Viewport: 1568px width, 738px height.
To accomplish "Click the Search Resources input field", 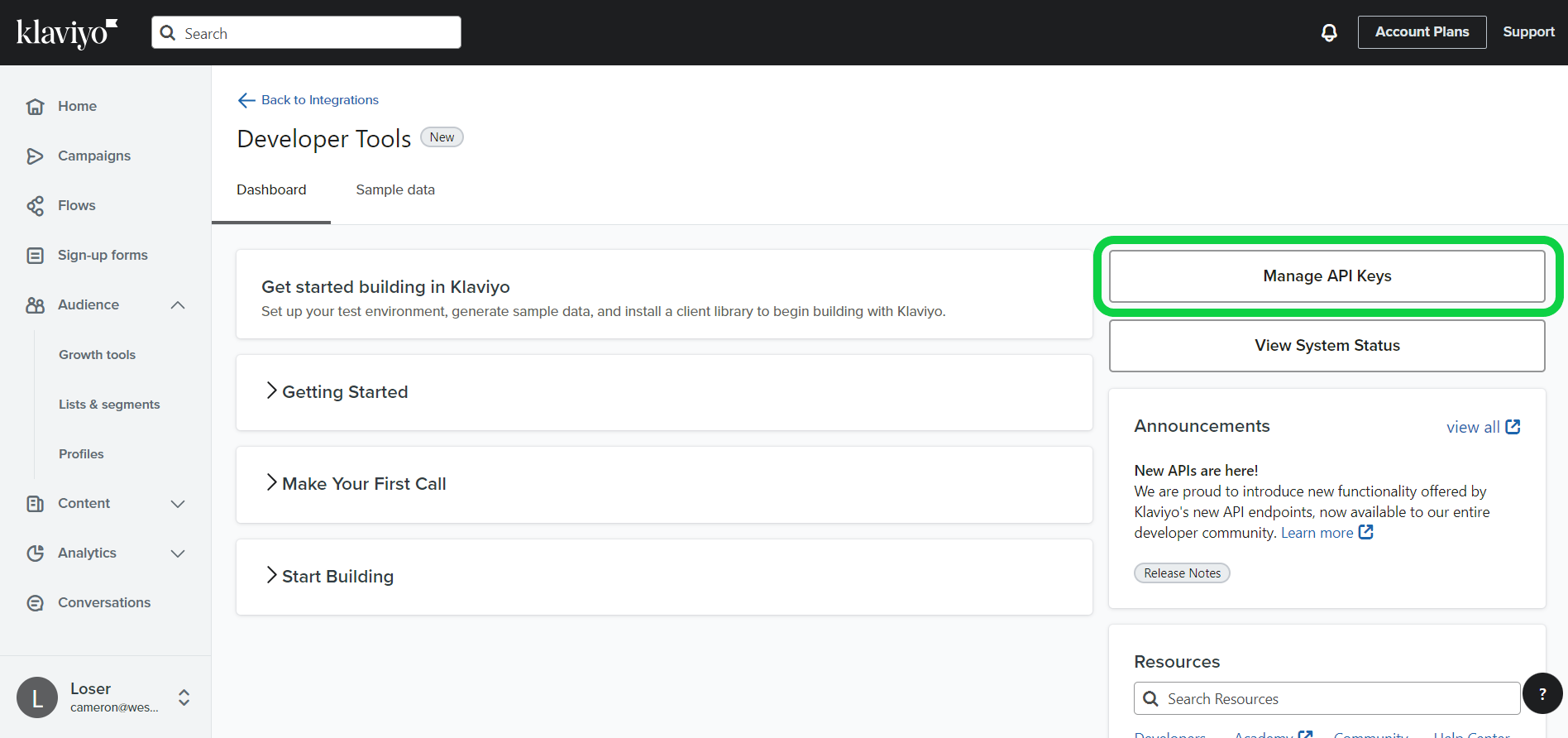I will pyautogui.click(x=1327, y=698).
